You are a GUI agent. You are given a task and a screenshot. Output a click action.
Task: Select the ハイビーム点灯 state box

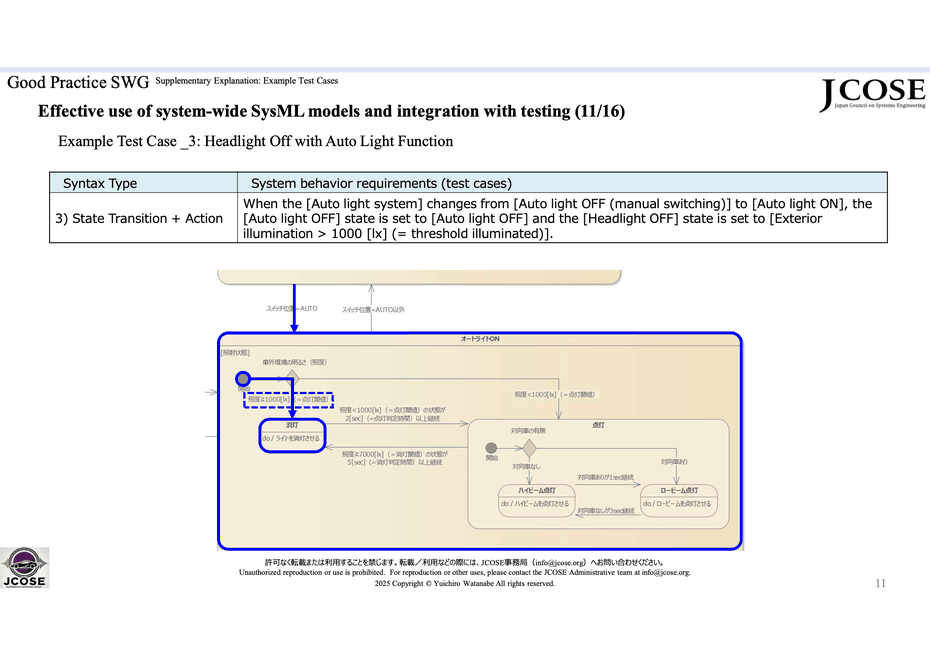click(x=537, y=501)
